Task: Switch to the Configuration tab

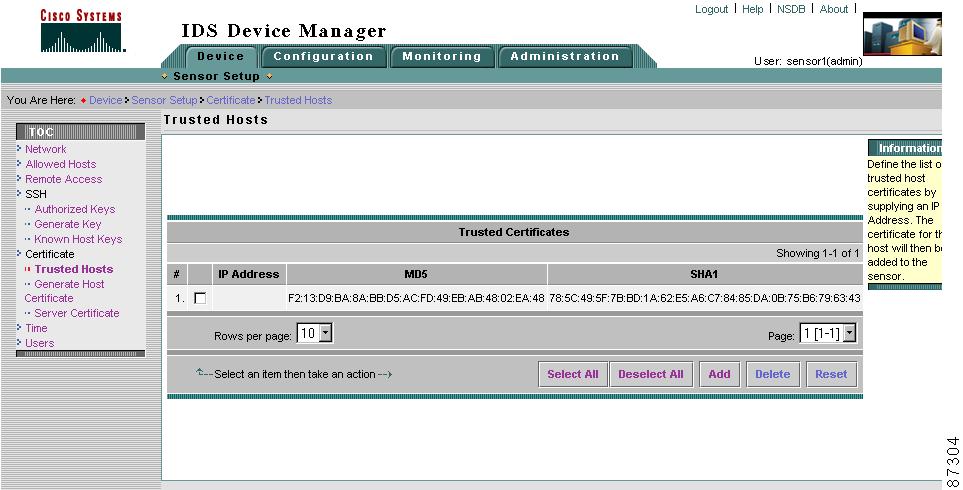Action: [324, 56]
